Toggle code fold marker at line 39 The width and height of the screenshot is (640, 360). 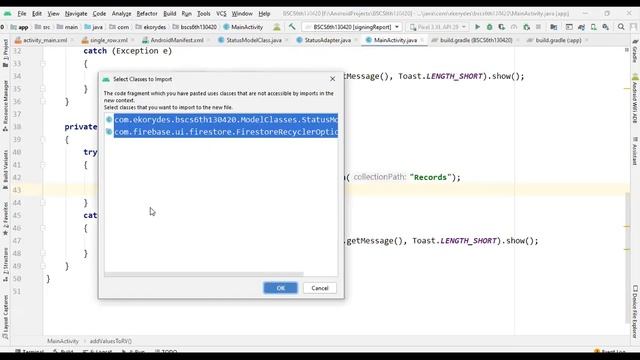pyautogui.click(x=43, y=140)
